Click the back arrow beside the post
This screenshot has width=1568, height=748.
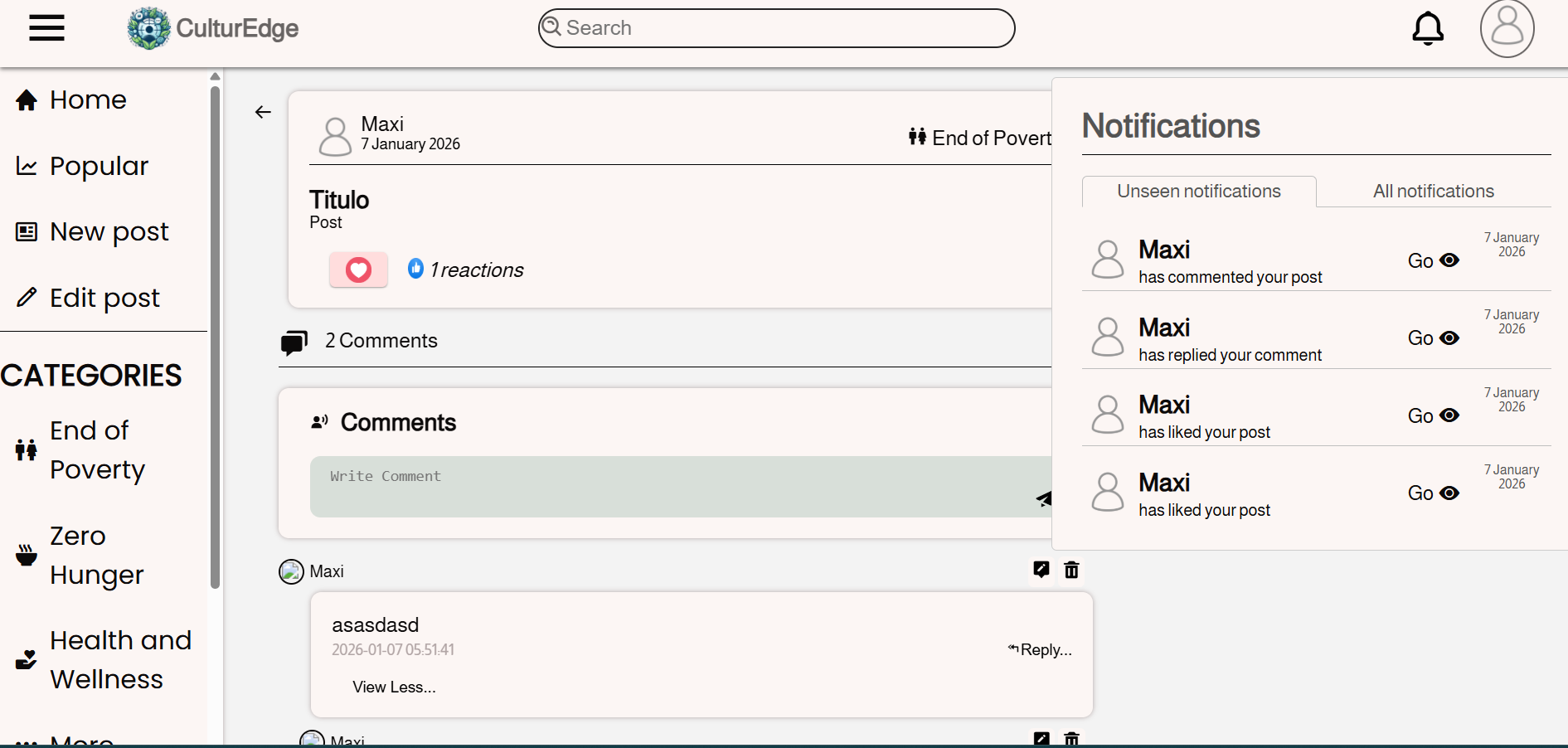coord(263,112)
